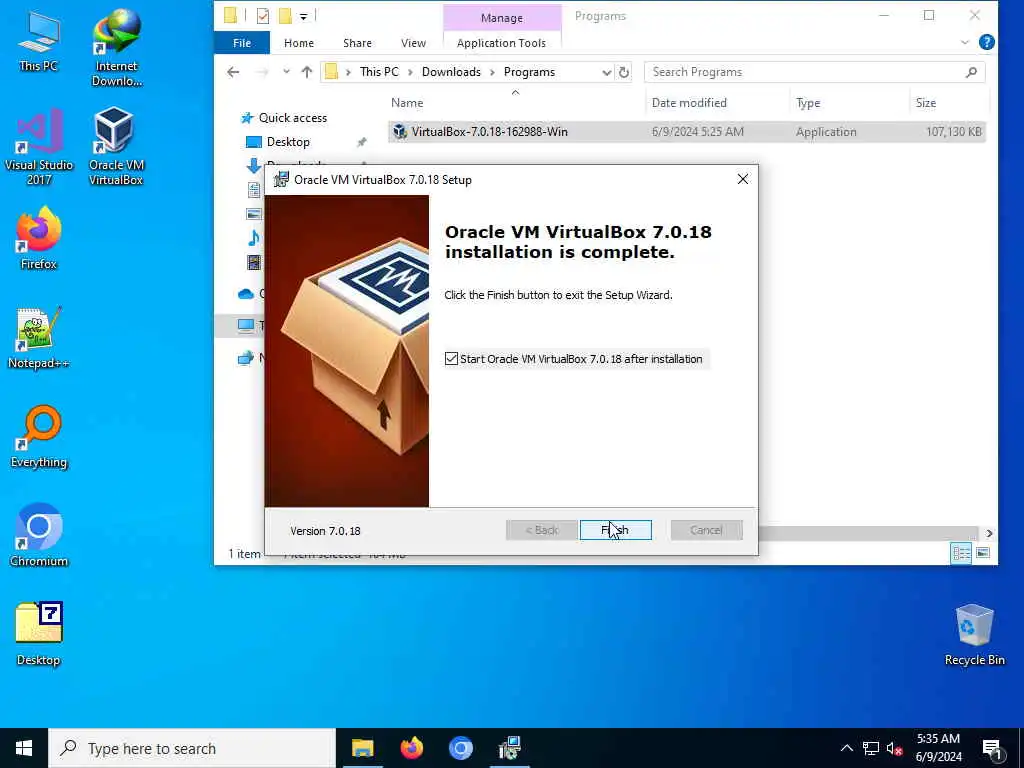Screen dimensions: 1024x768
Task: Launch Chromium desktop shortcut
Action: point(39,536)
